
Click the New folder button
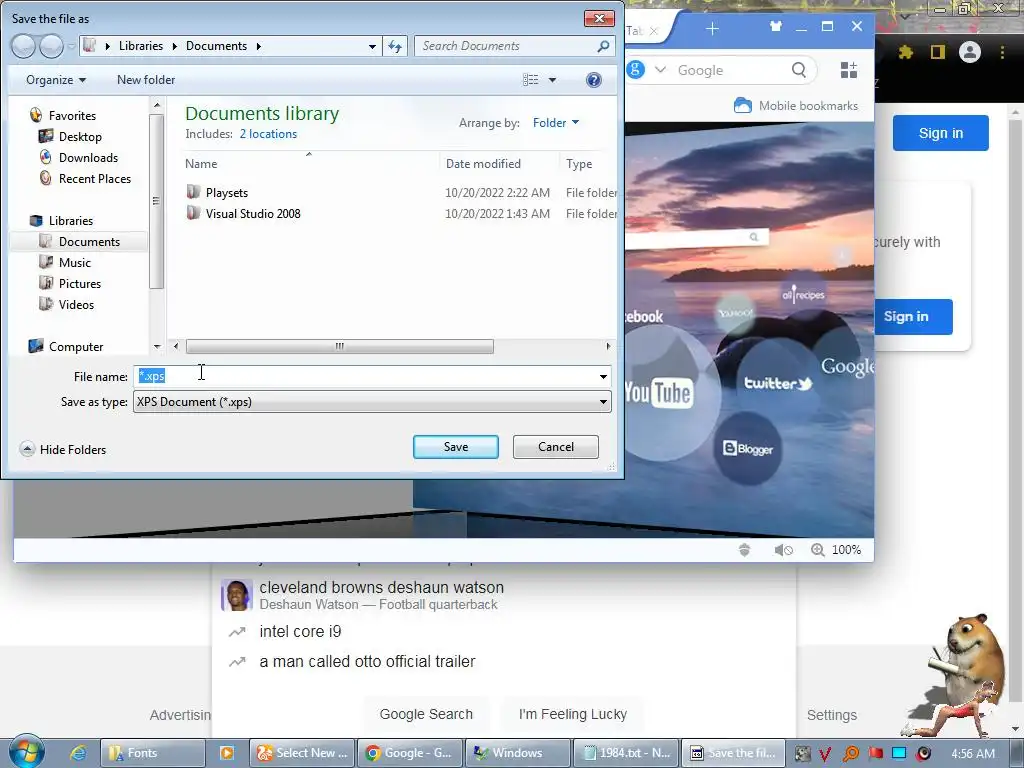click(x=146, y=80)
